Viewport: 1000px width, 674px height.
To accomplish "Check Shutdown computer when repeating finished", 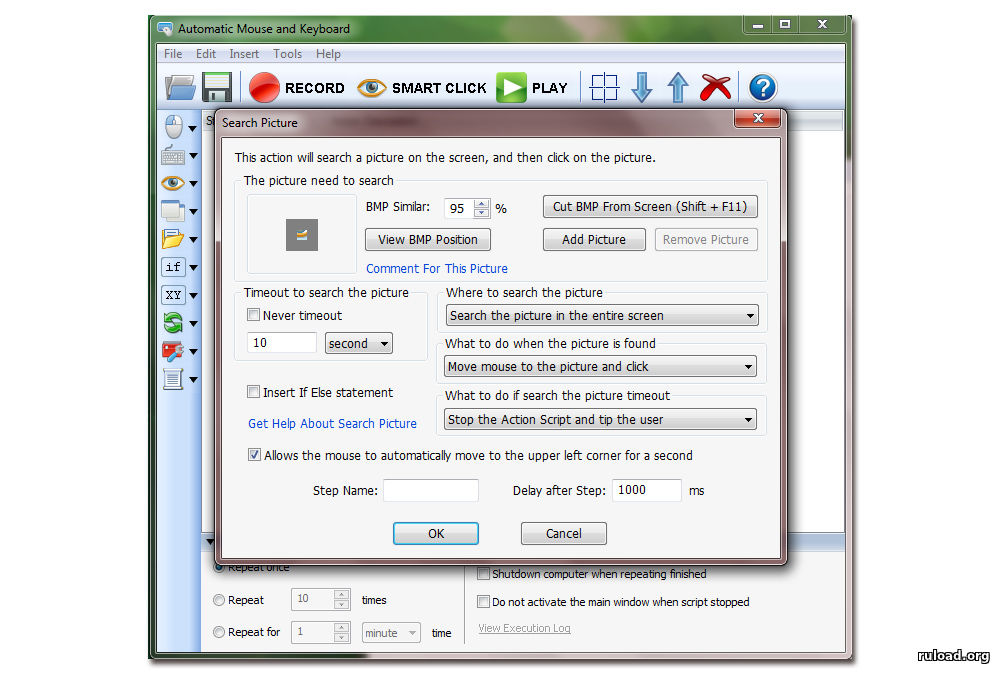I will tap(483, 573).
